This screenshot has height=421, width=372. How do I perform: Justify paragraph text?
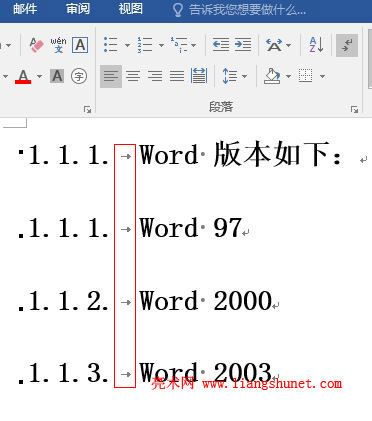tap(177, 76)
